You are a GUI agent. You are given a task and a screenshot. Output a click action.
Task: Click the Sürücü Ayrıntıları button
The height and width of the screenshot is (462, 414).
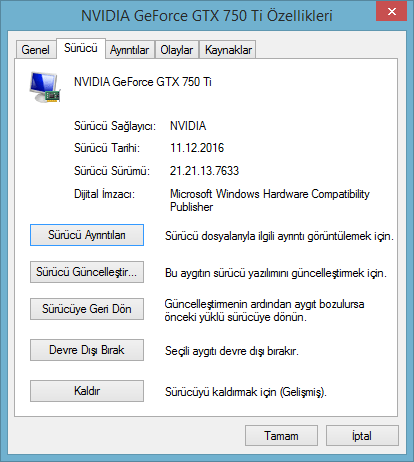(87, 235)
